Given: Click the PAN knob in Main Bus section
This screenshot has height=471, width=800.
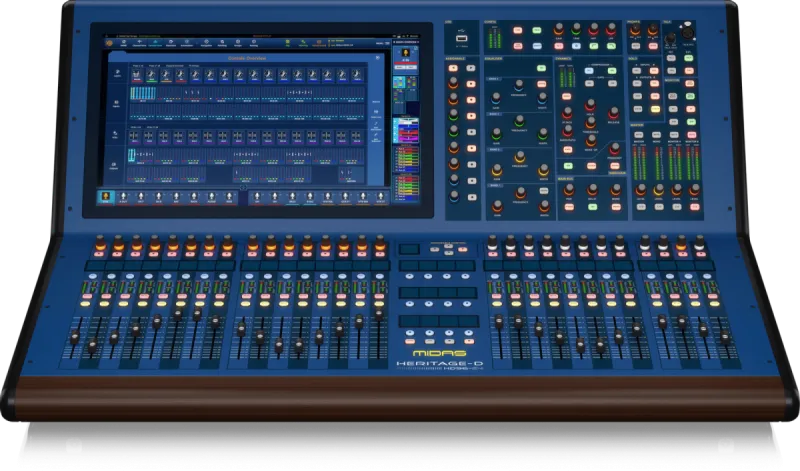Looking at the screenshot, I should tap(569, 190).
